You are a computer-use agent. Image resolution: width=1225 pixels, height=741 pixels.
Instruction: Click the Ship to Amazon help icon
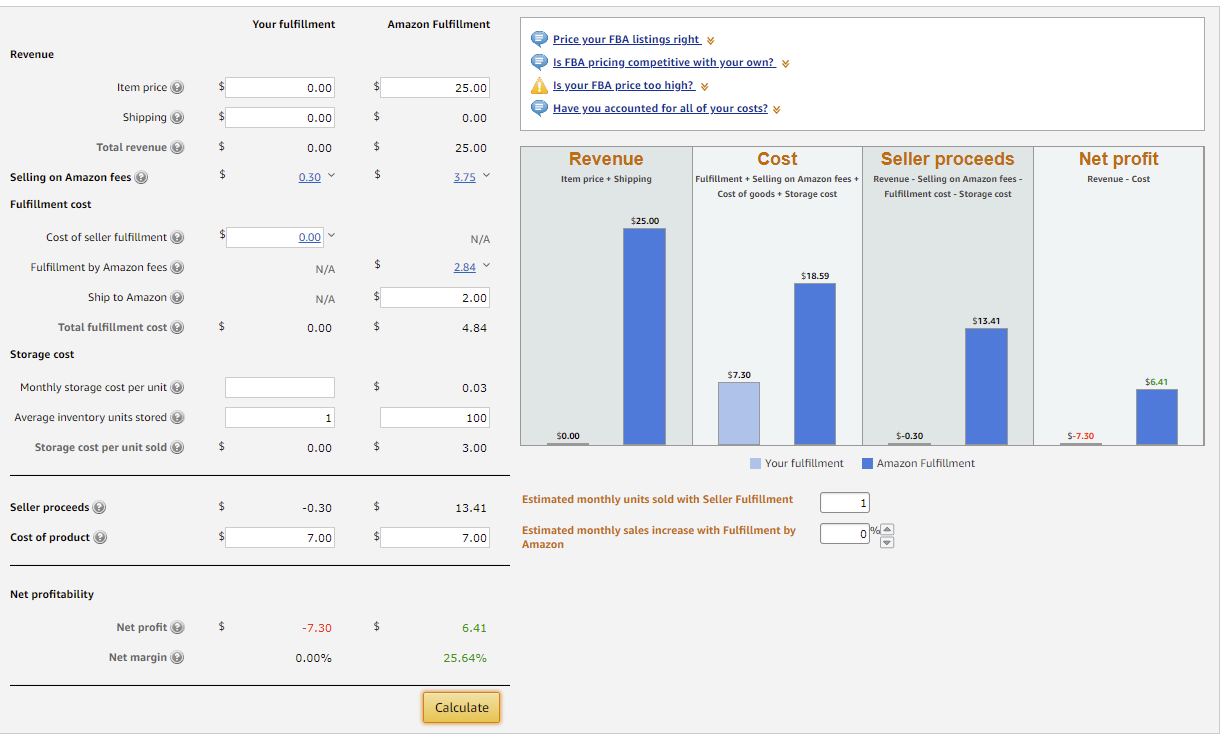(x=178, y=298)
